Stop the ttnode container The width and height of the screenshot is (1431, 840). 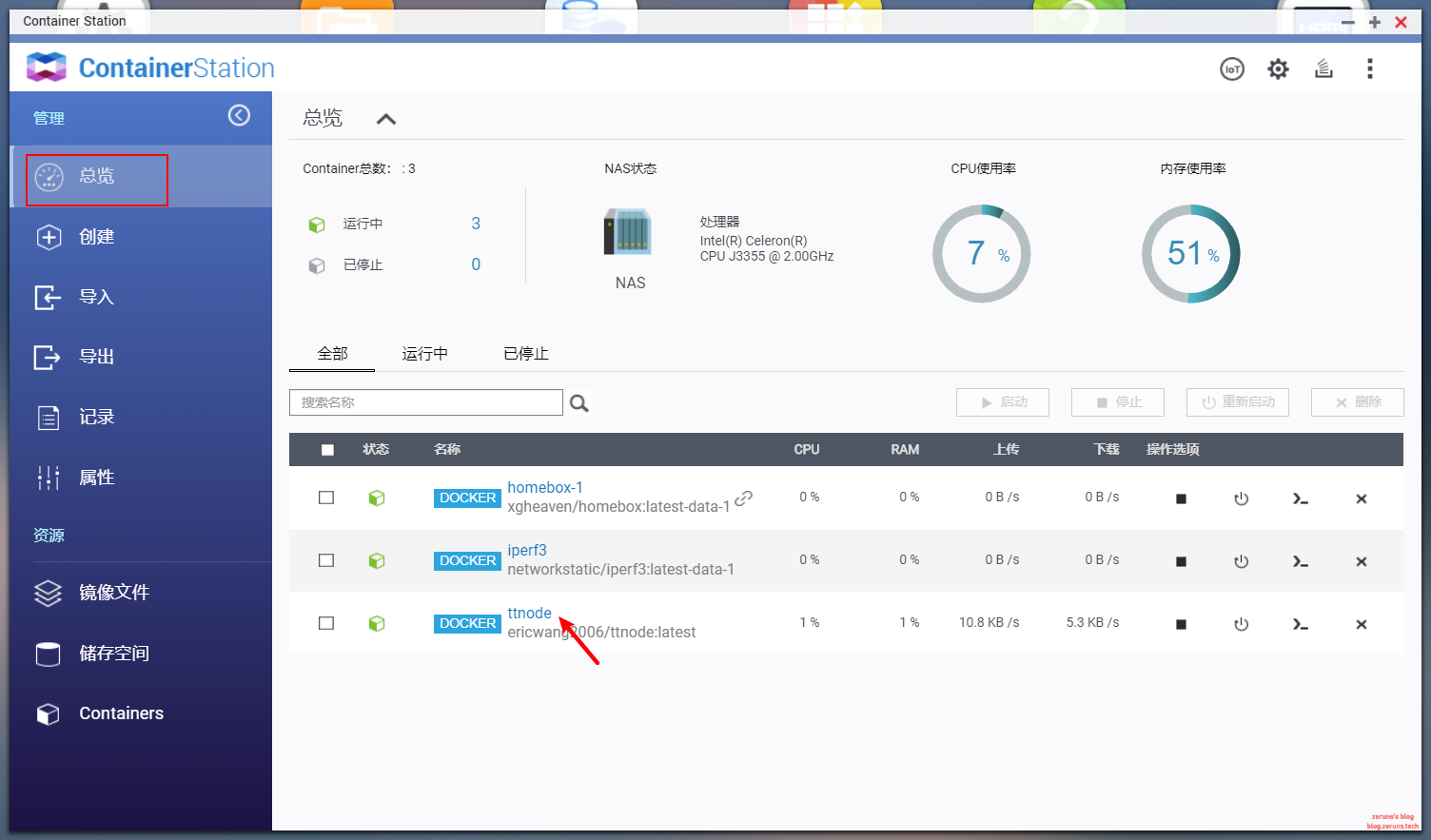pos(1181,624)
